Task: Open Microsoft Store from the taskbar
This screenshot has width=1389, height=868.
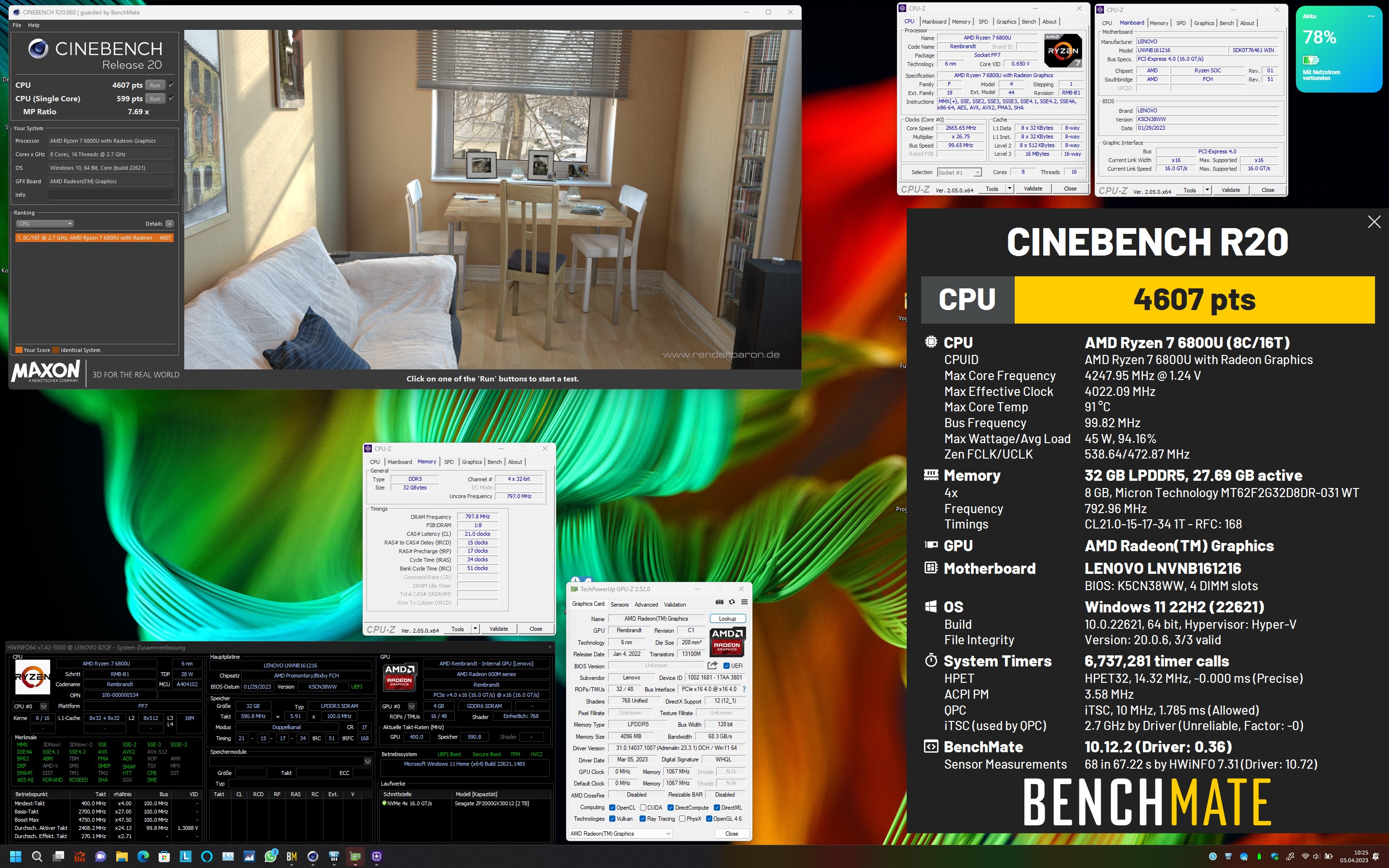Action: coord(164,856)
